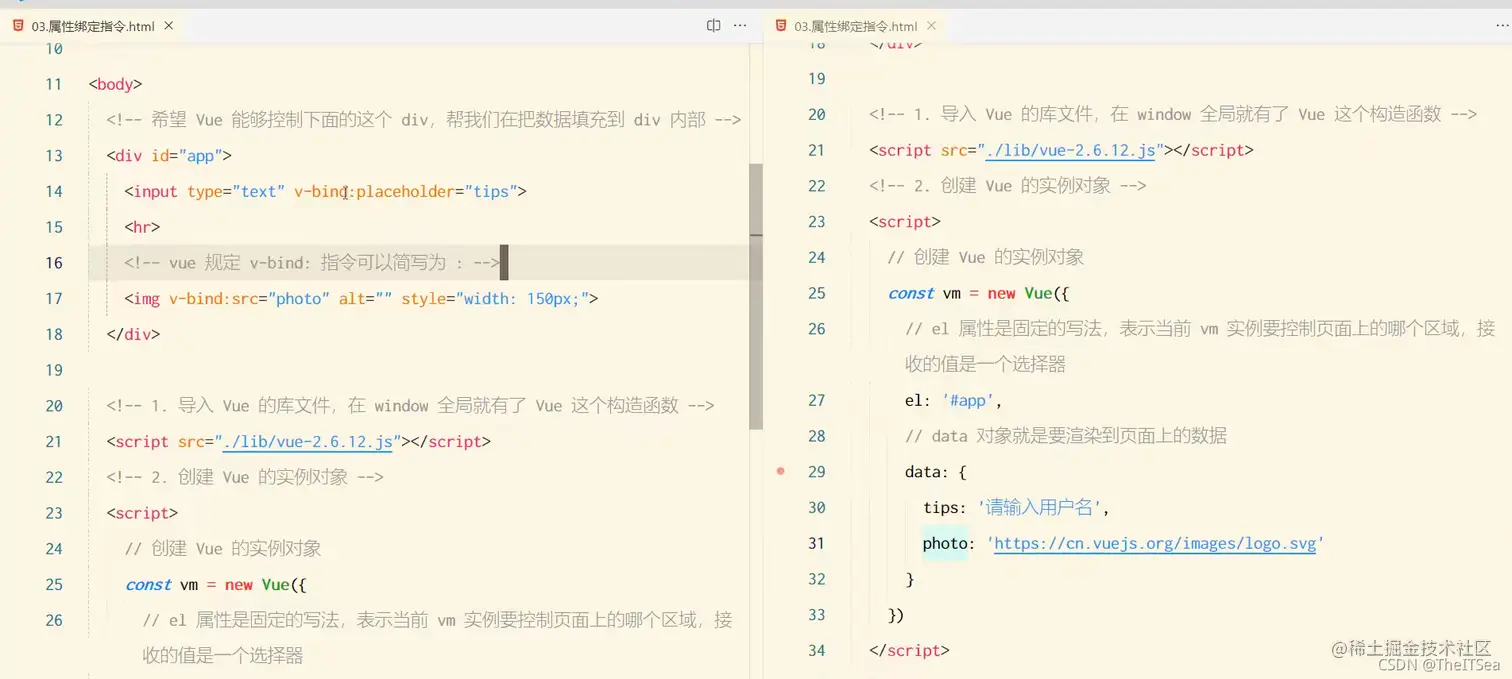Image resolution: width=1512 pixels, height=679 pixels.
Task: Open the https://cn.vuejs.org/images/logo.svg link
Action: [x=1155, y=543]
